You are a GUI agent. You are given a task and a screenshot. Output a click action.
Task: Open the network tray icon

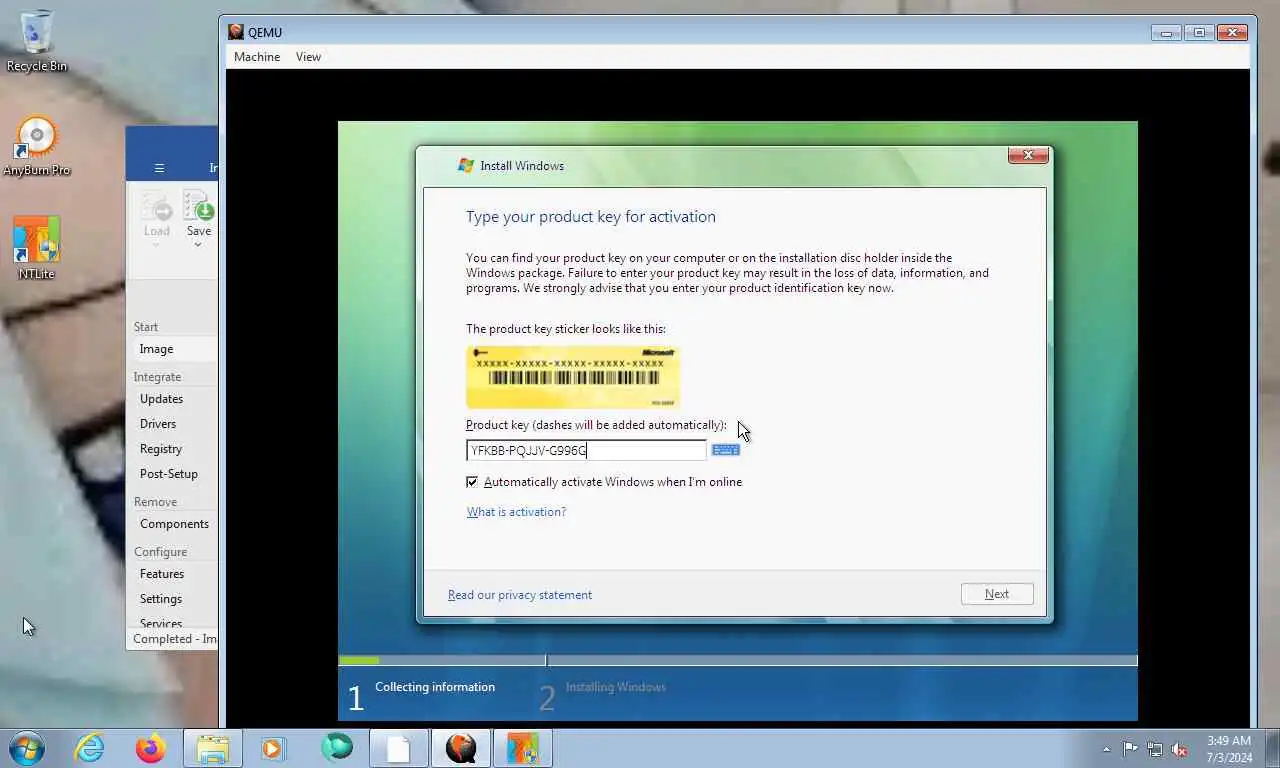[1155, 748]
